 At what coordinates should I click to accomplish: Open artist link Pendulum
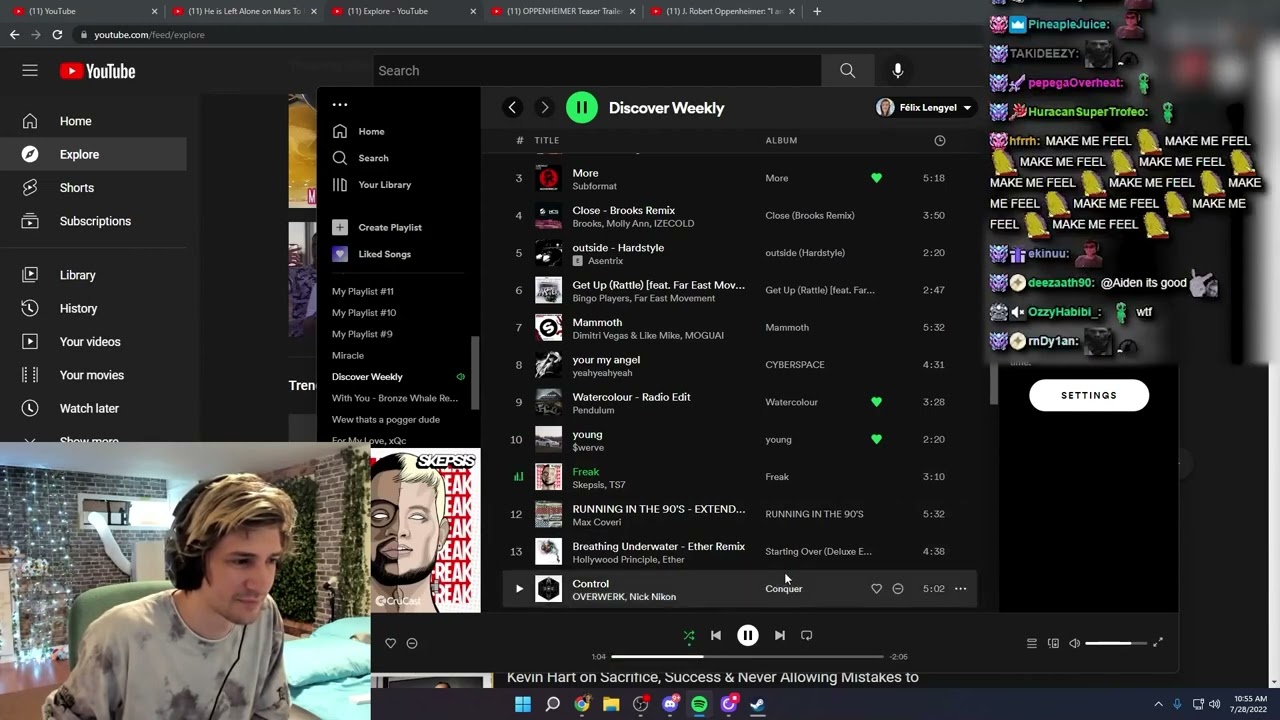(593, 410)
